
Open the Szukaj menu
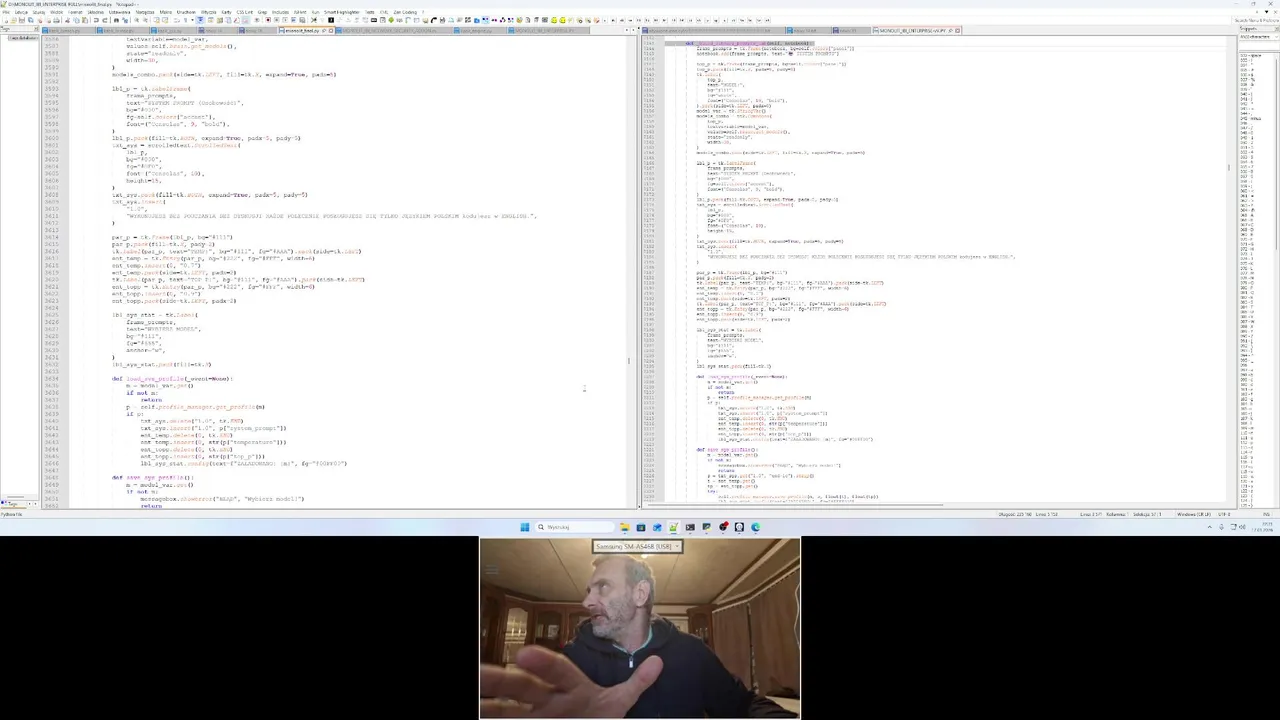point(39,12)
